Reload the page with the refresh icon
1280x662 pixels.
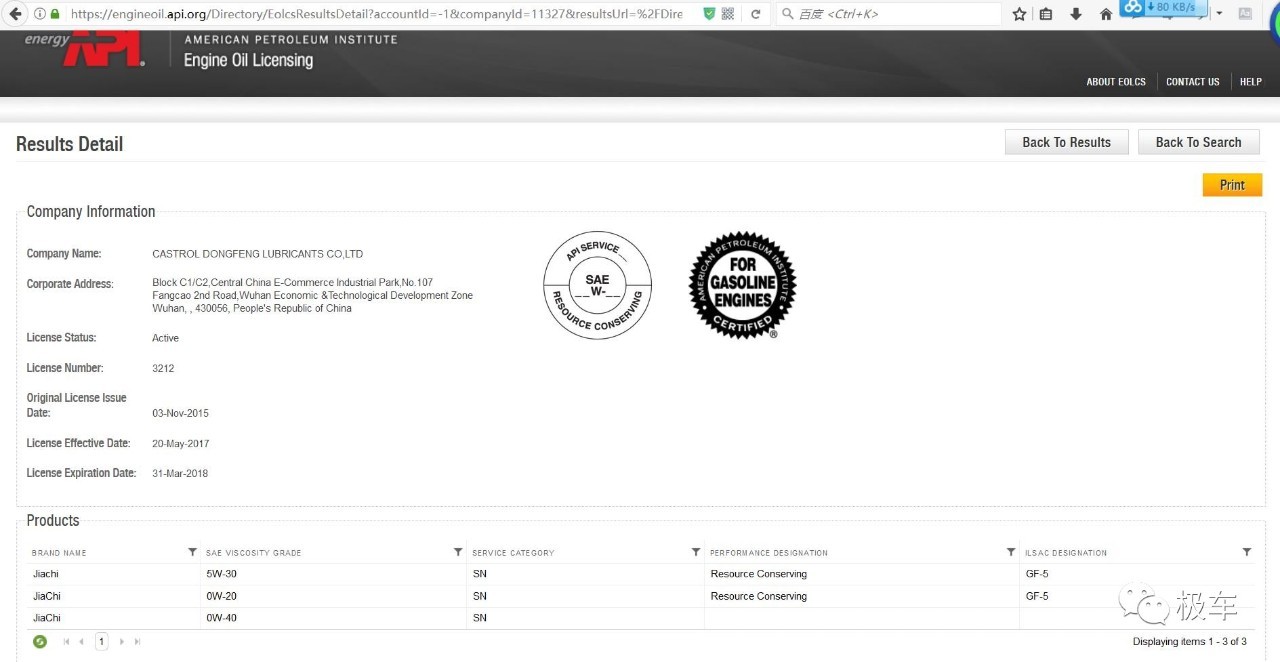tap(756, 14)
